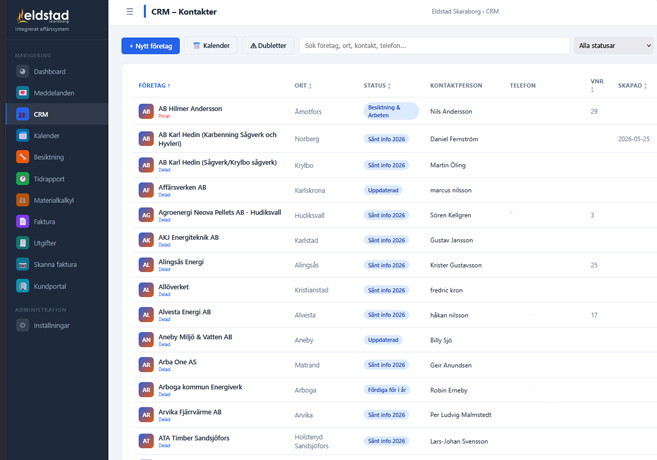Open the Faktura document icon
657x460 pixels.
coord(23,222)
